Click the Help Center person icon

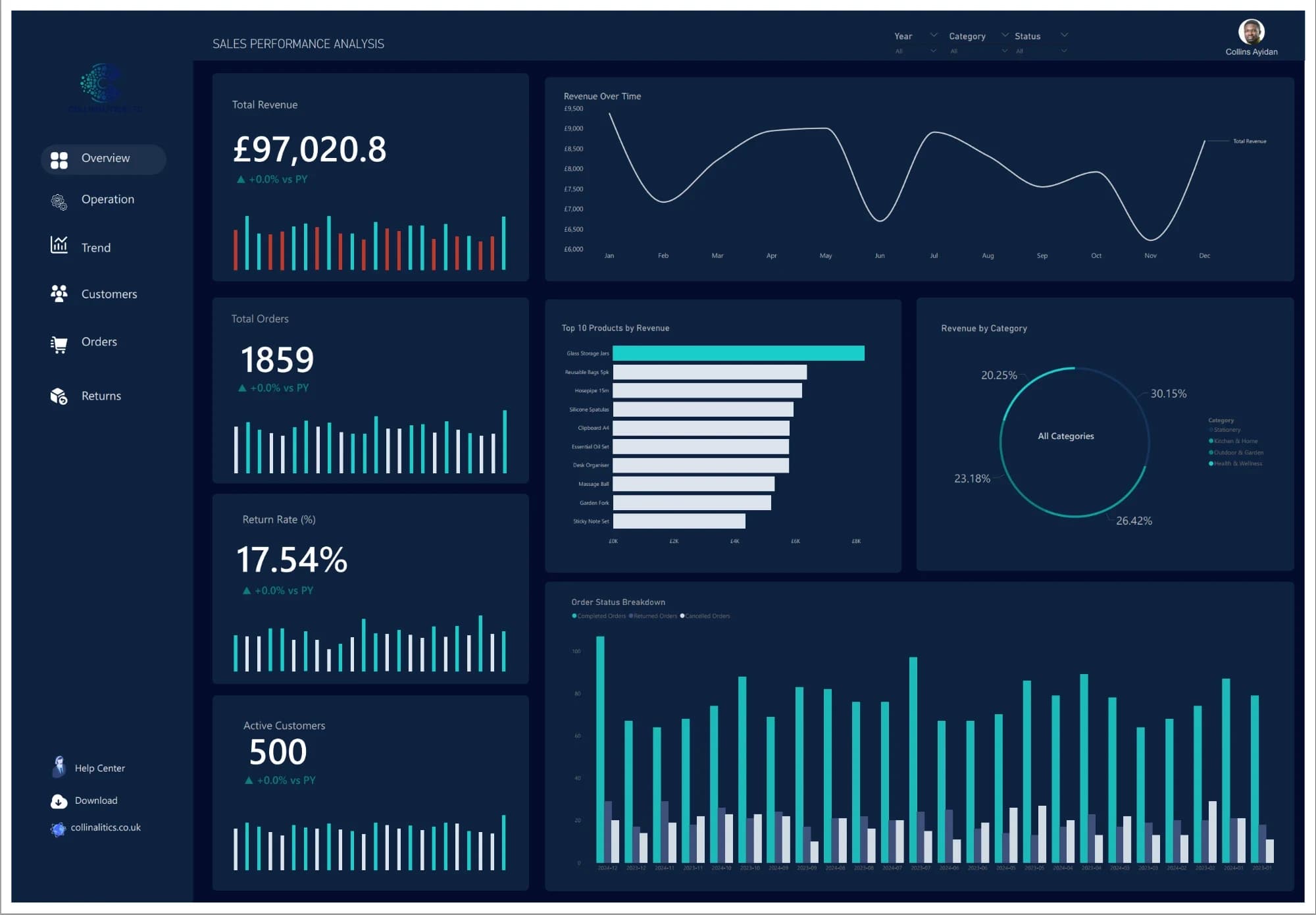(59, 767)
